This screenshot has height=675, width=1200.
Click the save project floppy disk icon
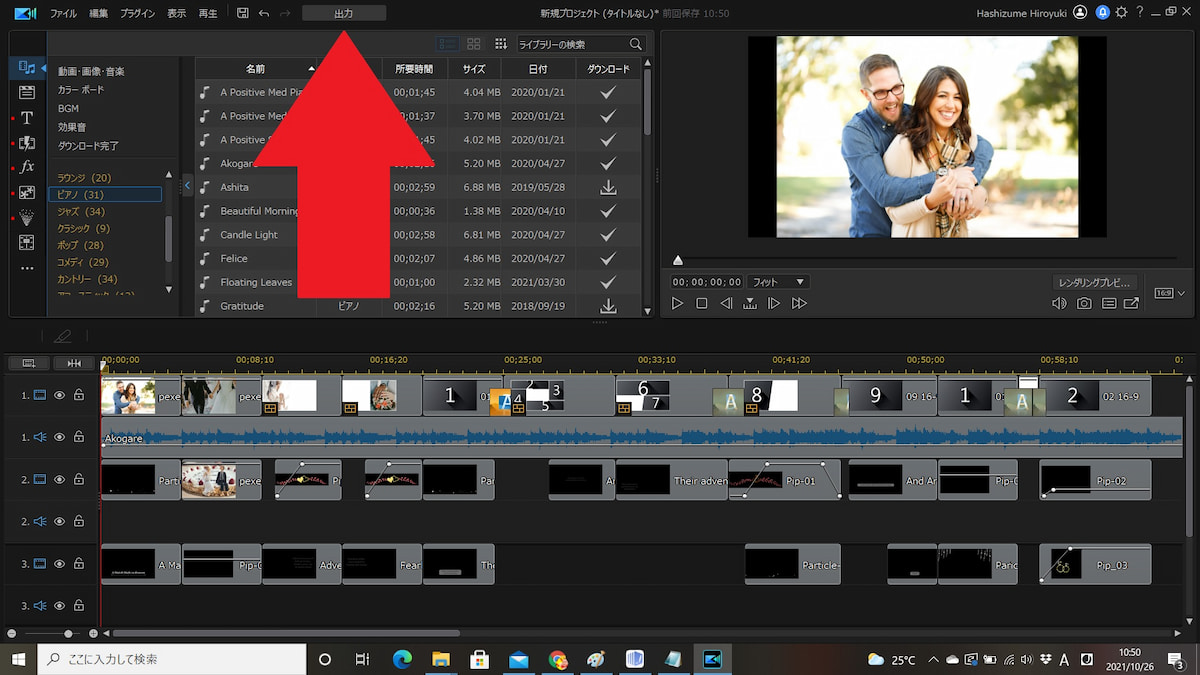coord(243,13)
